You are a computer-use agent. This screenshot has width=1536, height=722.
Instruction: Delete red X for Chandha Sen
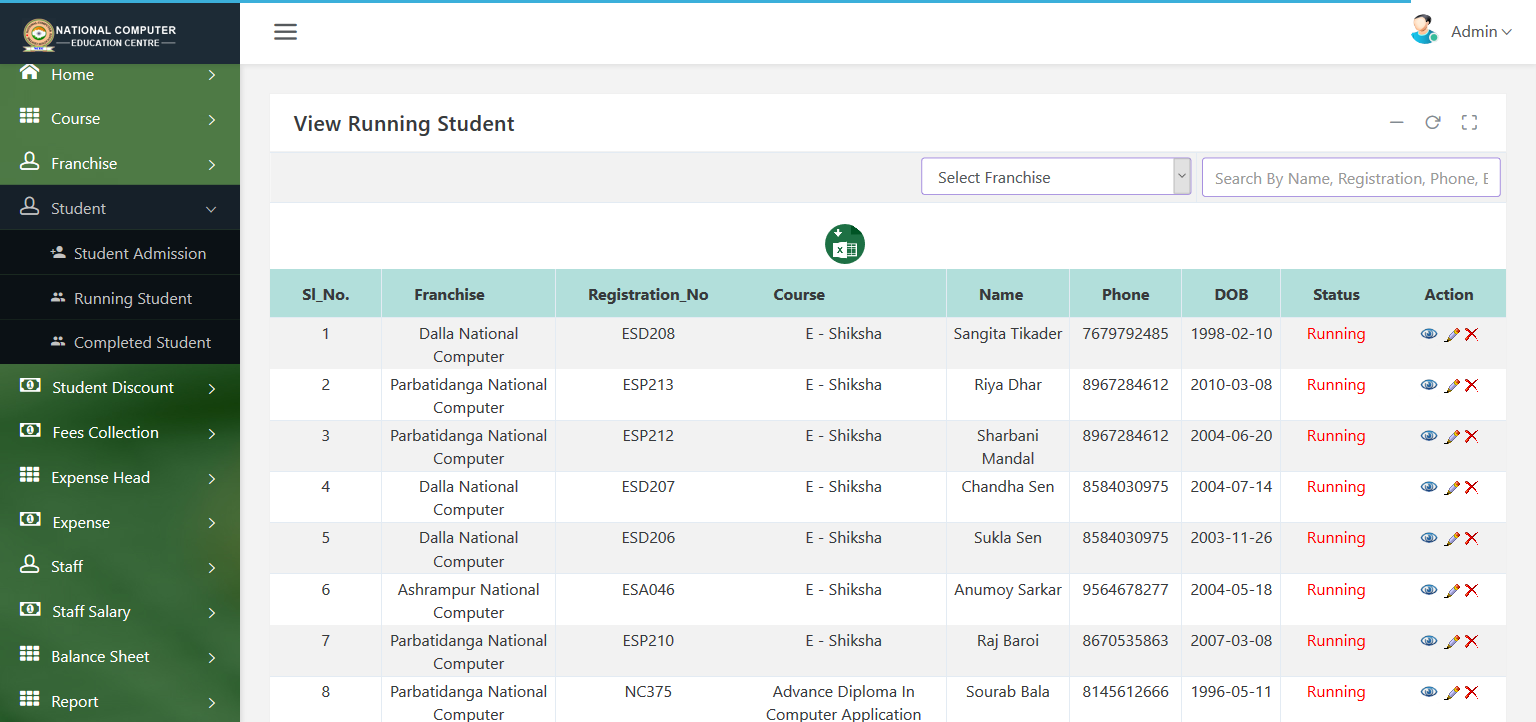(x=1471, y=487)
